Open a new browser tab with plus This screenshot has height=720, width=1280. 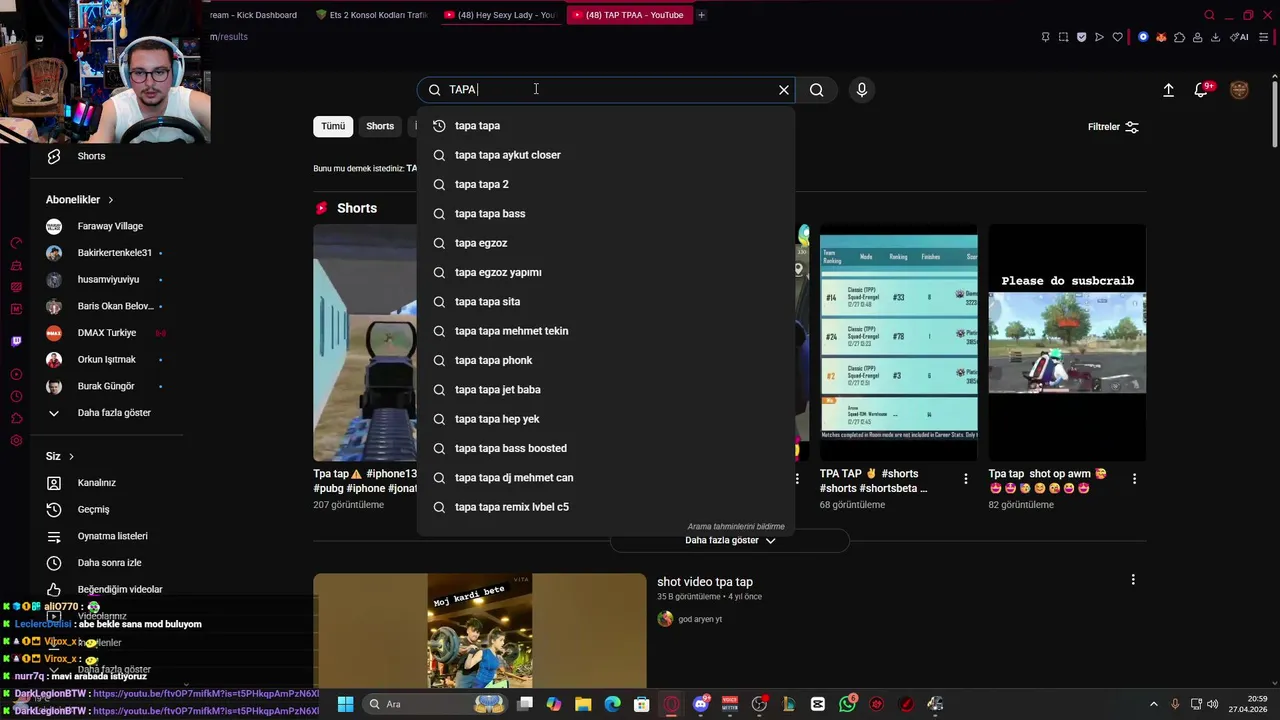coord(701,15)
